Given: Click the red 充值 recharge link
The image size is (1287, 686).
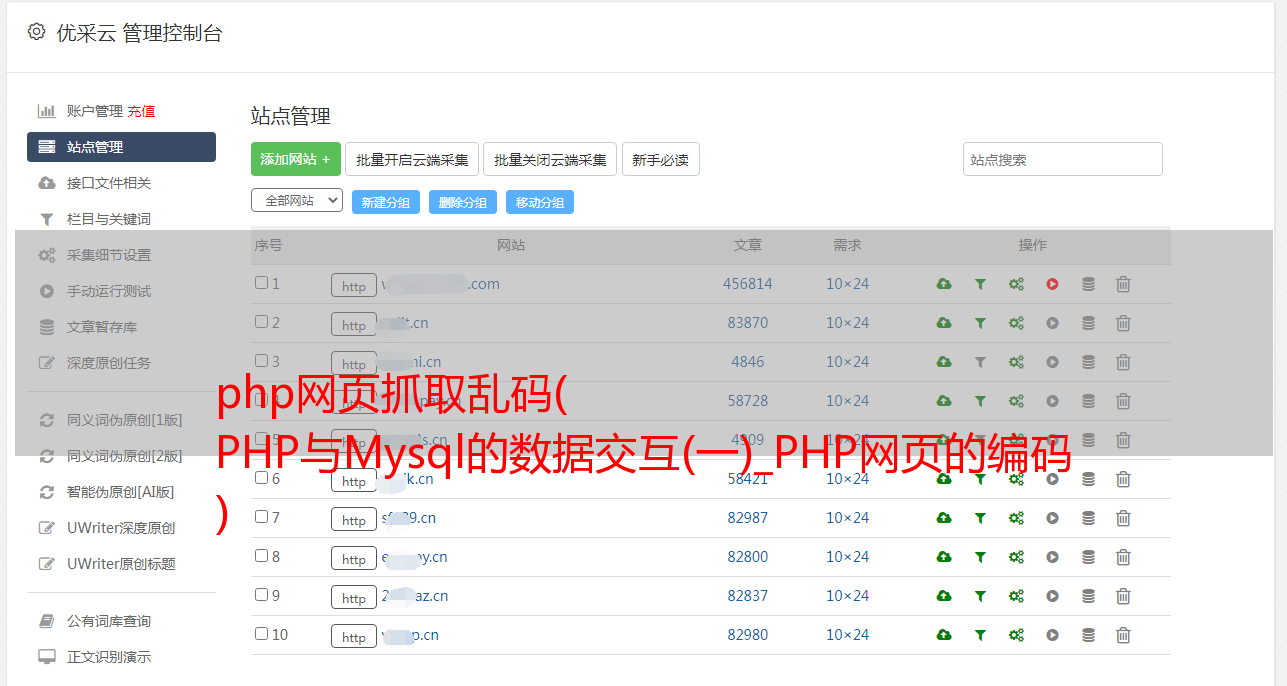Looking at the screenshot, I should [141, 111].
